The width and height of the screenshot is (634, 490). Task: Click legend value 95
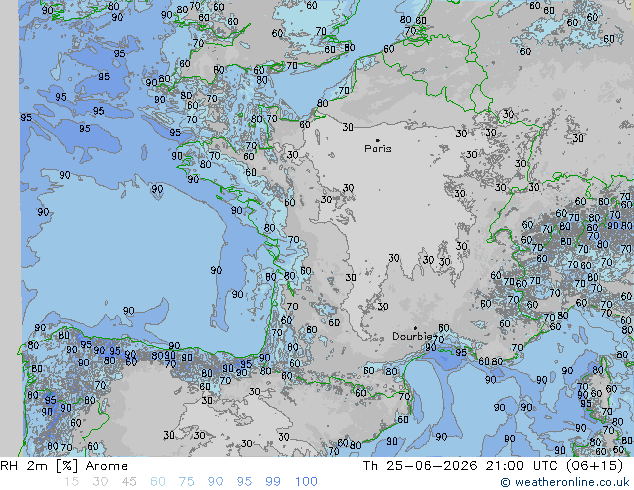(x=244, y=482)
